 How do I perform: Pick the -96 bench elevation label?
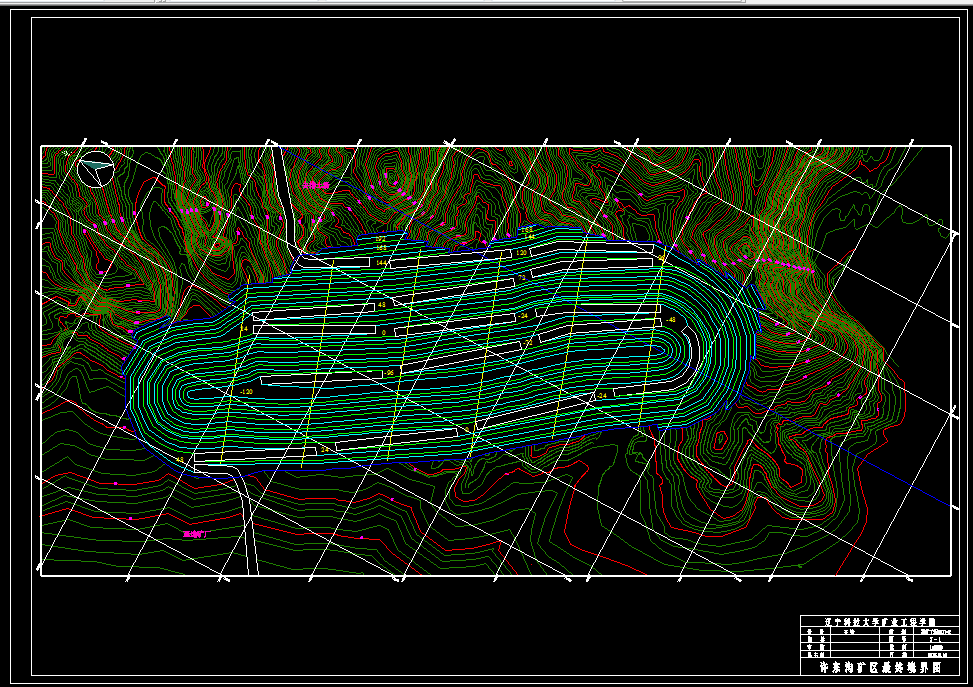pos(389,373)
